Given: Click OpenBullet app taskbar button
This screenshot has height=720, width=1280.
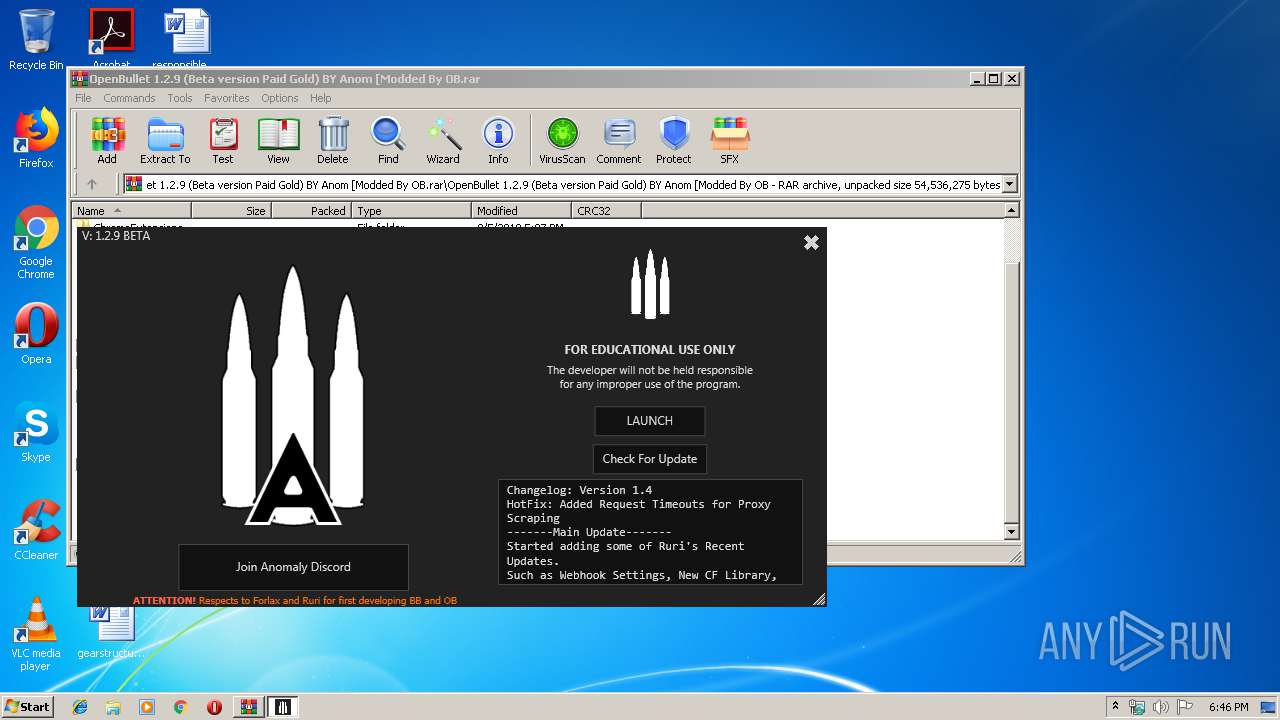Looking at the screenshot, I should click(x=283, y=707).
